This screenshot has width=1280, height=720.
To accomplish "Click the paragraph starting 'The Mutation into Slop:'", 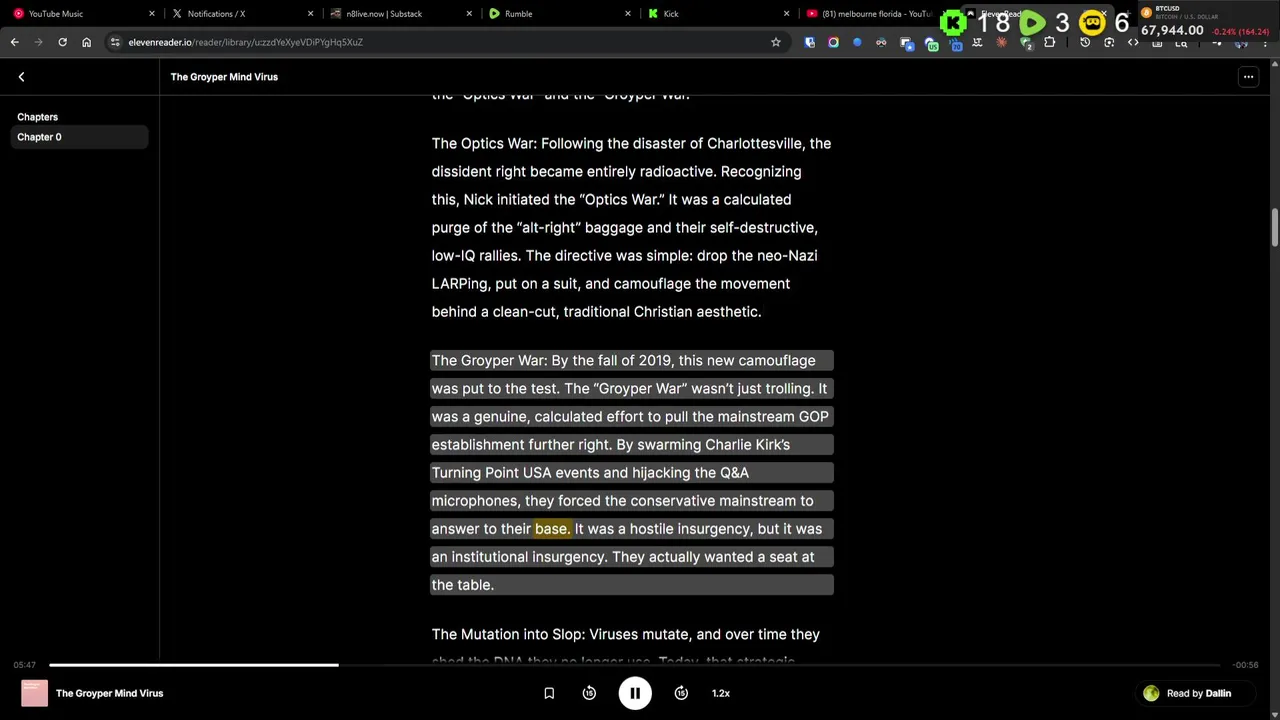I will (x=626, y=647).
